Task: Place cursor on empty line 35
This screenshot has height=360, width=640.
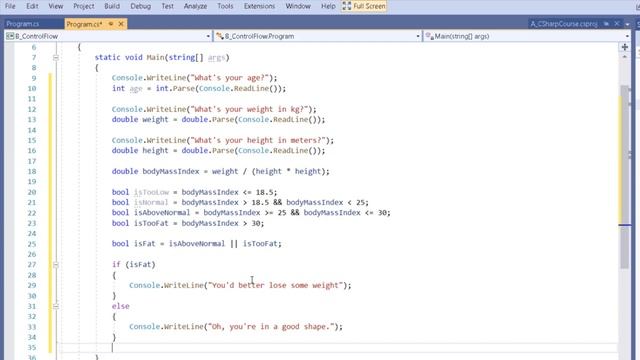Action: [x=337, y=348]
